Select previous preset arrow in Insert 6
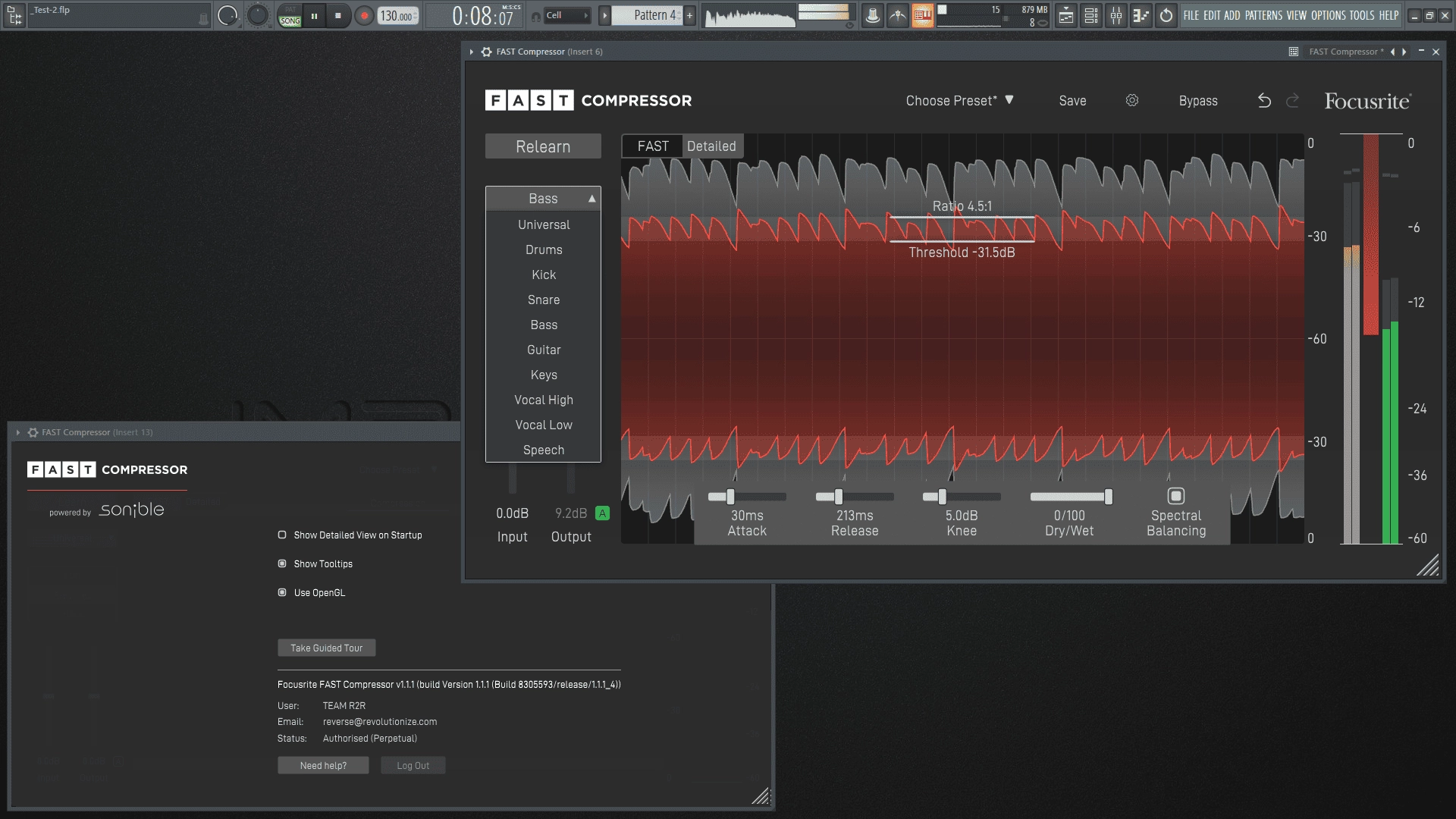 [1392, 52]
